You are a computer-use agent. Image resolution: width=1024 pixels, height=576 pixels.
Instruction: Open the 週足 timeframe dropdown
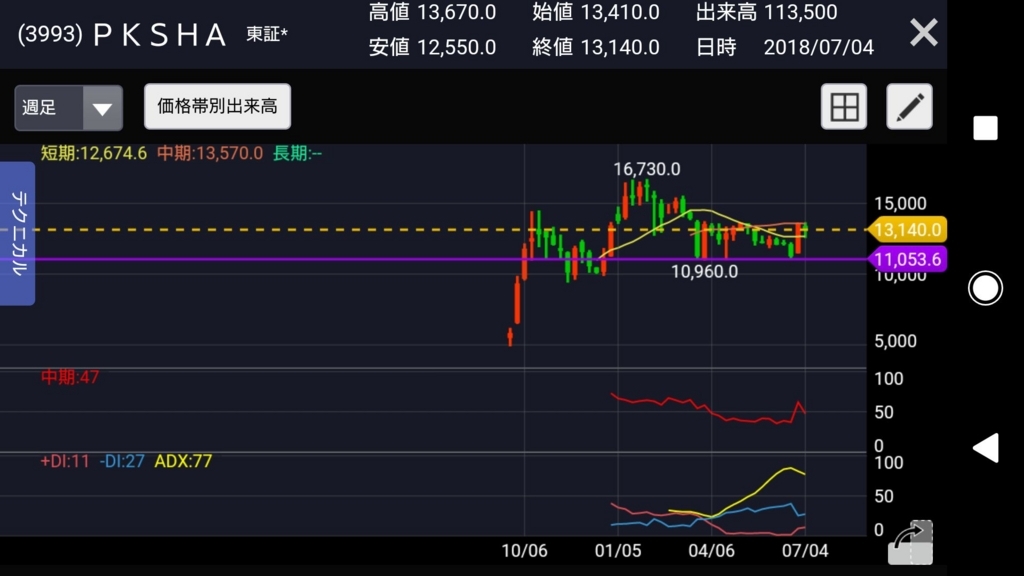[x=69, y=108]
